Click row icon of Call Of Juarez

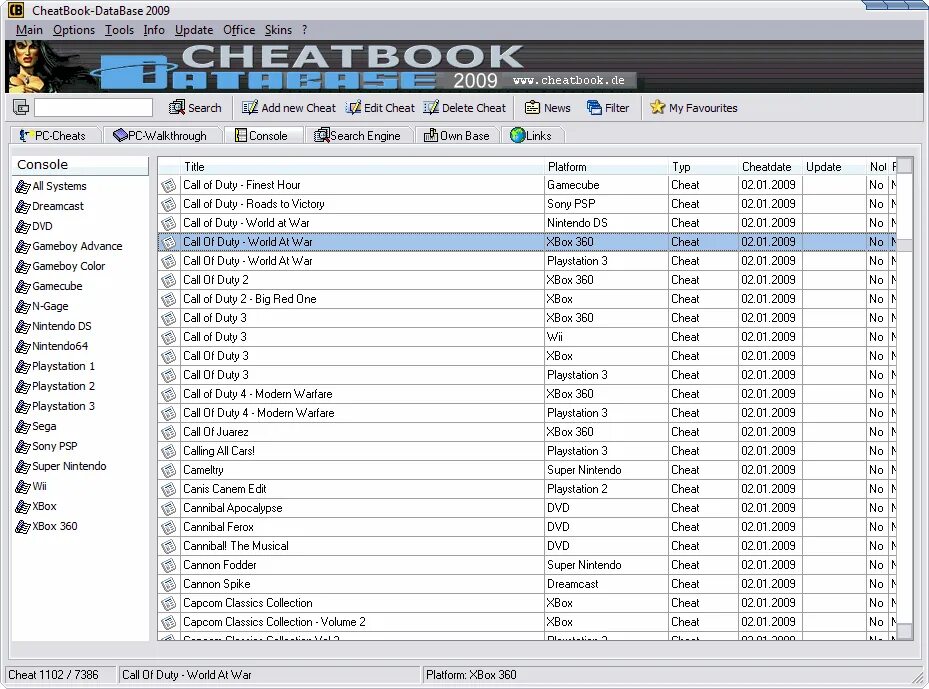(x=169, y=432)
